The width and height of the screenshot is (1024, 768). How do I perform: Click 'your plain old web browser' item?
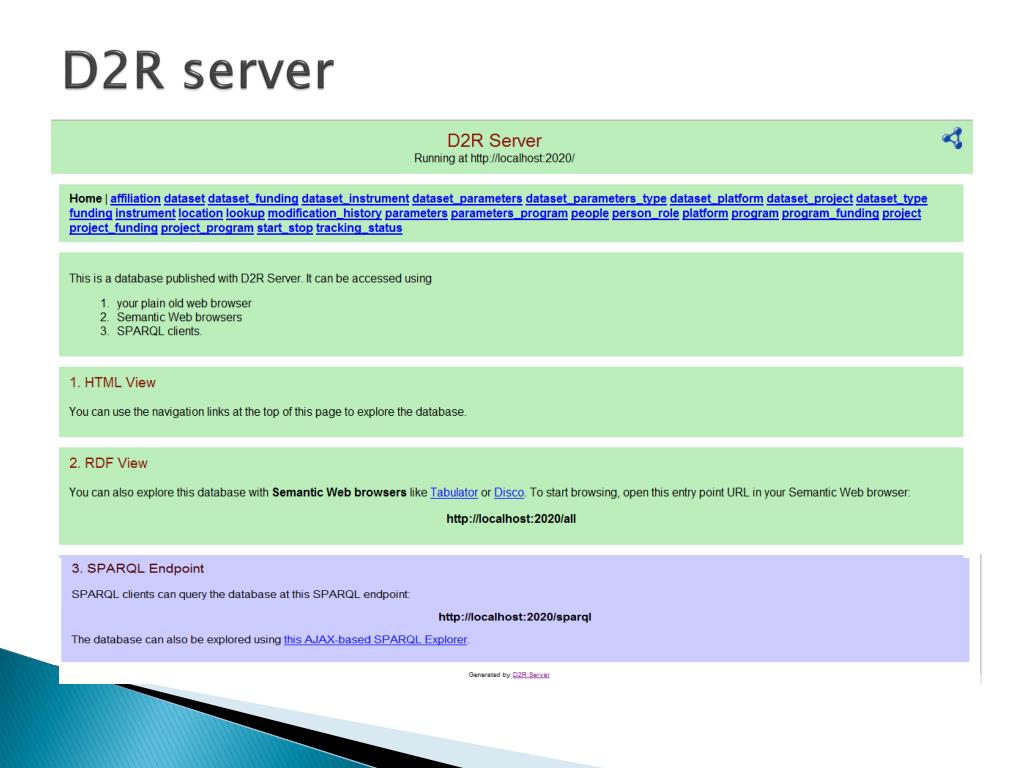pos(184,303)
